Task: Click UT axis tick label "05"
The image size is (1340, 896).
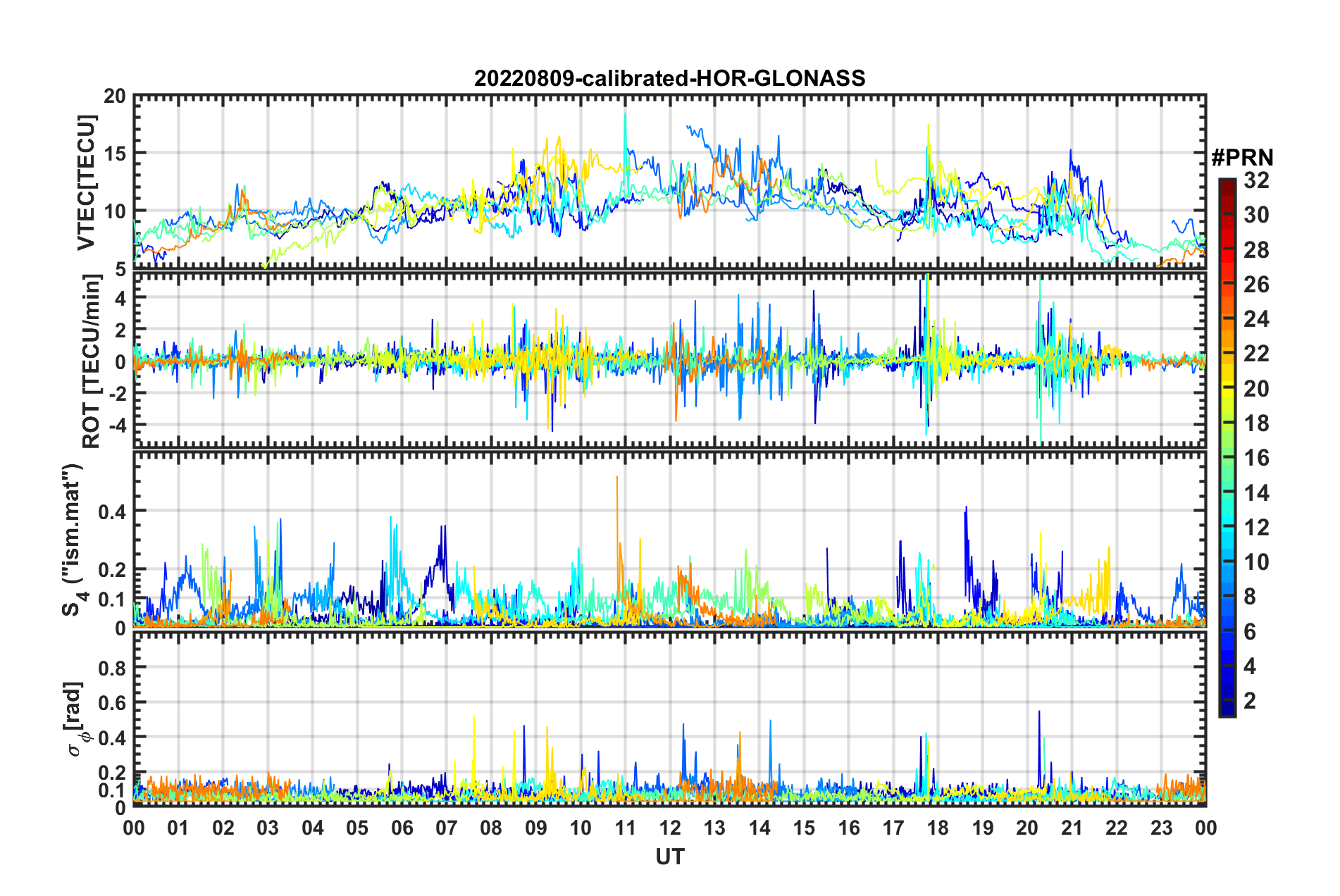Action: [x=357, y=828]
